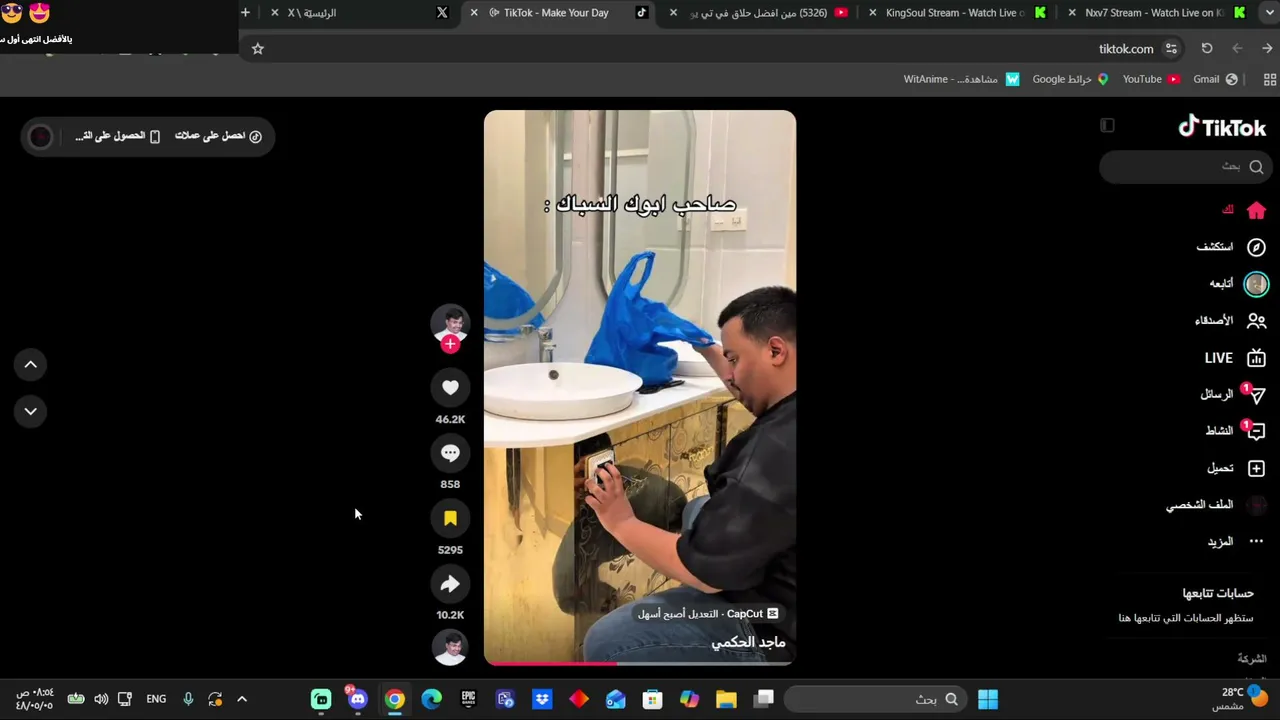Switch to the X الرئيسية tab

click(x=360, y=13)
